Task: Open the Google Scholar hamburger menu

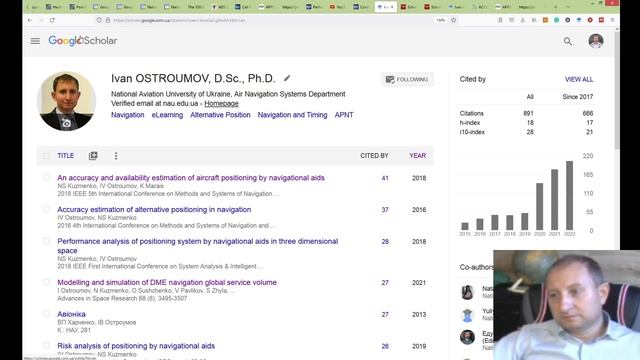Action: click(x=35, y=41)
